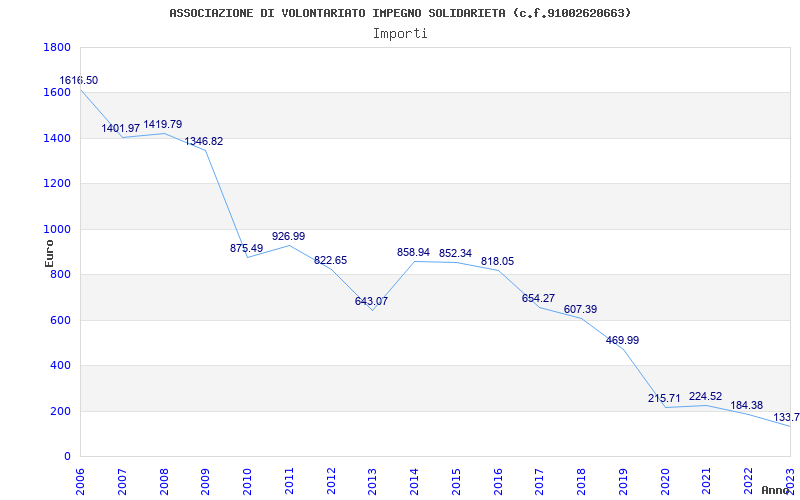Click the 224.52 data label
Viewport: 800px width, 500px height.
[706, 396]
